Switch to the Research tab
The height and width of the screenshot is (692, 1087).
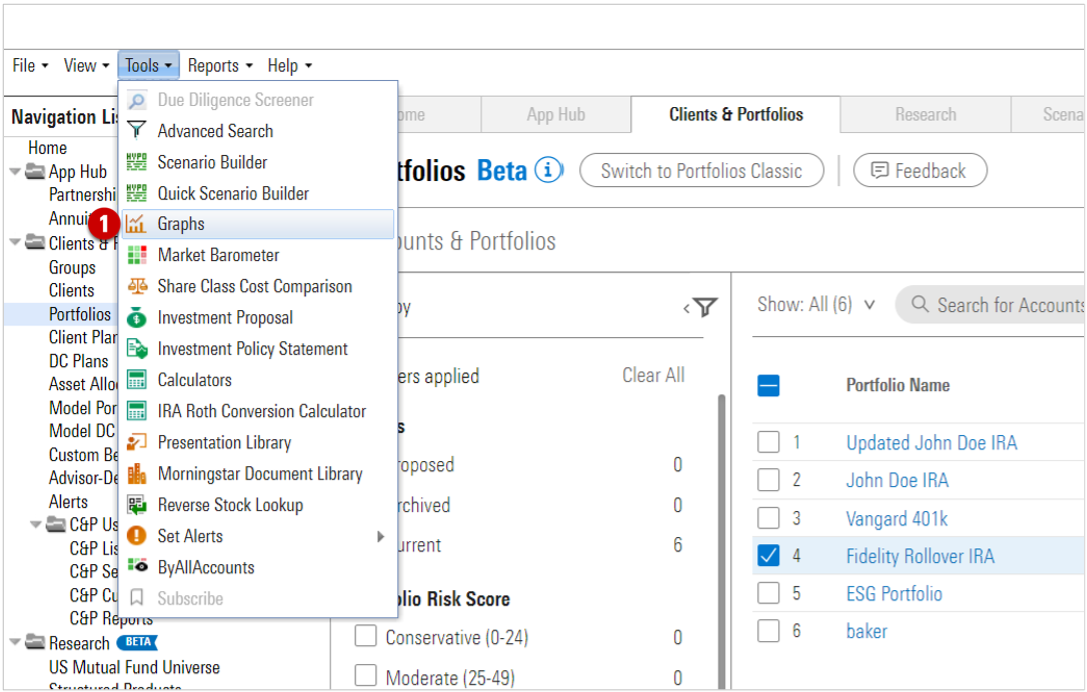tap(925, 114)
